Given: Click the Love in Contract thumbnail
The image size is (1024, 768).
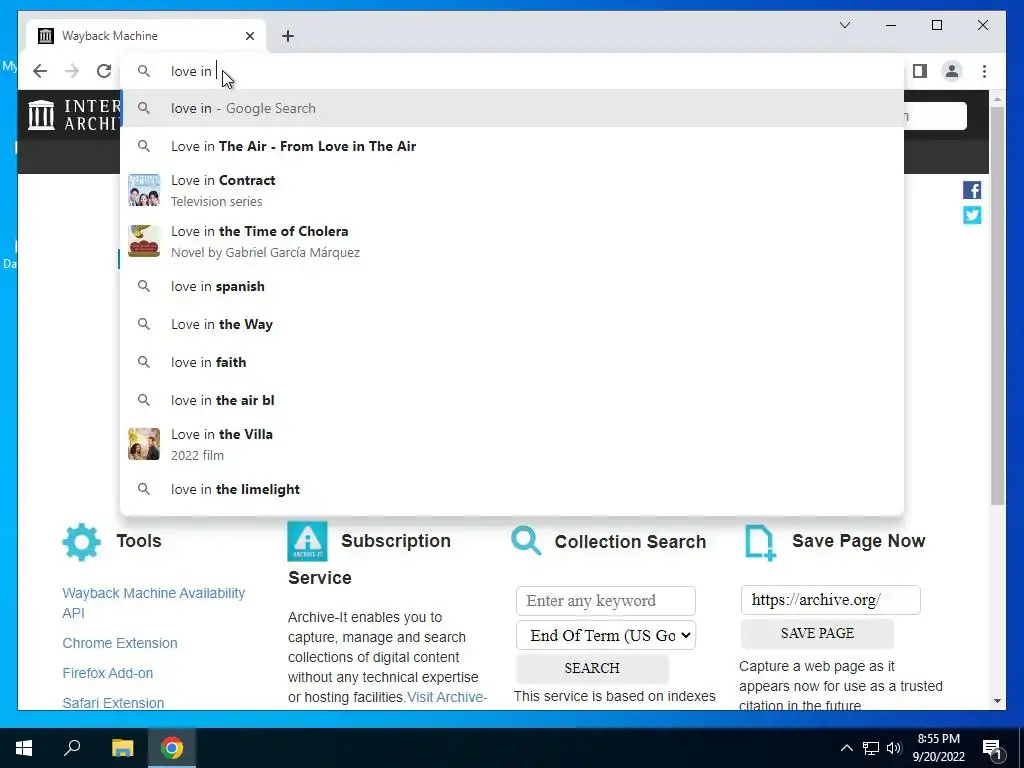Looking at the screenshot, I should click(x=144, y=190).
